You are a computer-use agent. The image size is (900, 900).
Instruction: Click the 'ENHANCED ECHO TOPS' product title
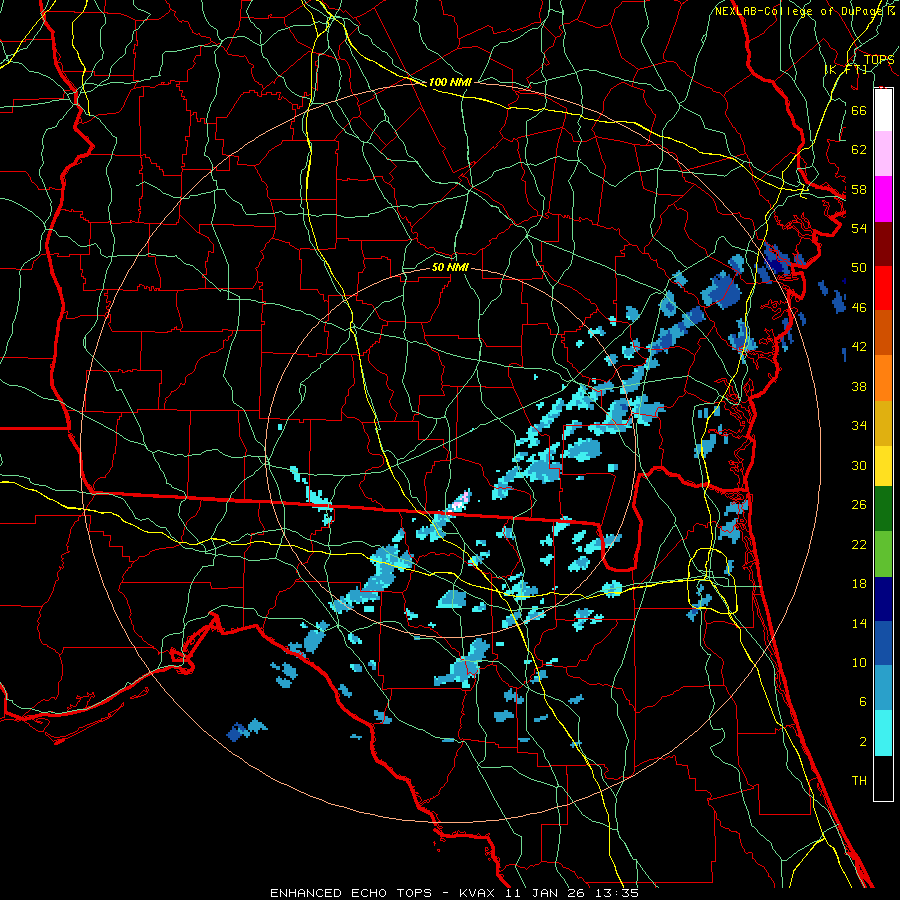(x=351, y=893)
